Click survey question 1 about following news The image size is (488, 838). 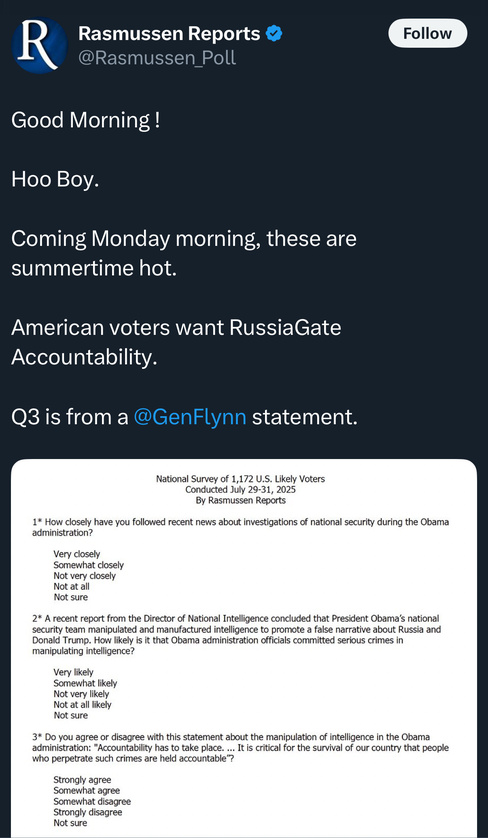coord(241,527)
